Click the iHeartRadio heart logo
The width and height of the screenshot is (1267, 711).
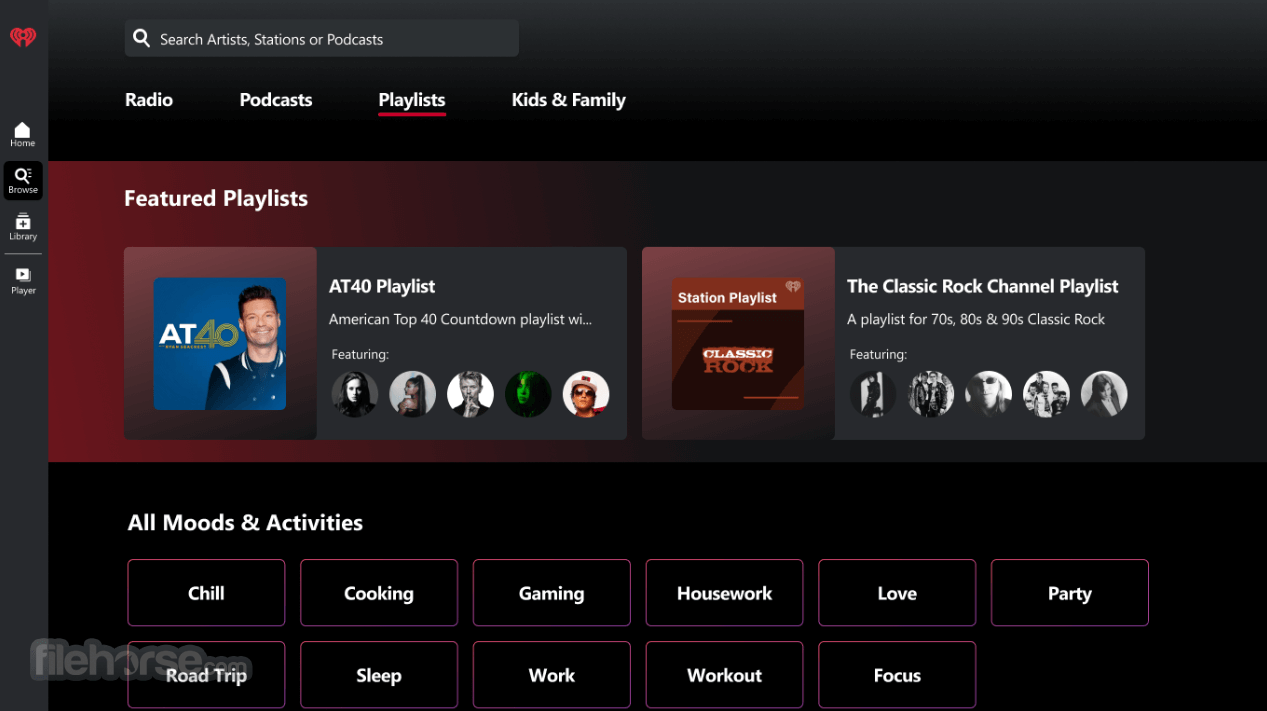click(x=23, y=38)
